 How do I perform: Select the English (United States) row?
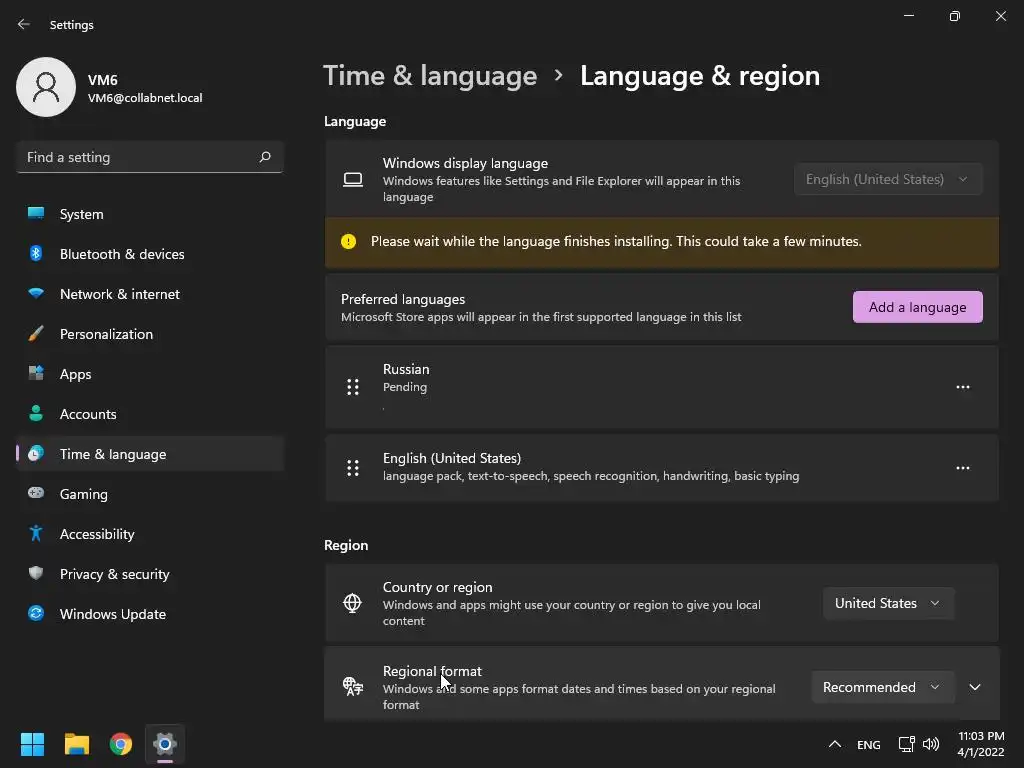[662, 468]
